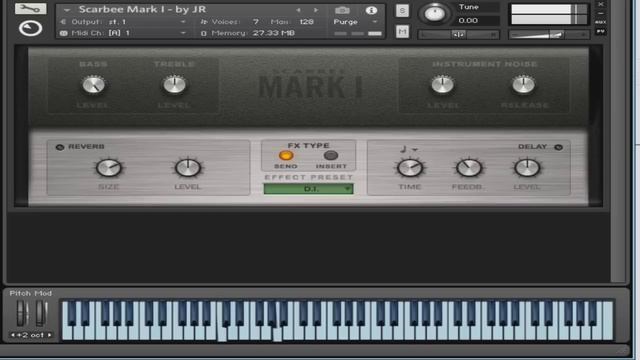Click the PV button on header right
The image size is (640, 360).
coord(600,31)
